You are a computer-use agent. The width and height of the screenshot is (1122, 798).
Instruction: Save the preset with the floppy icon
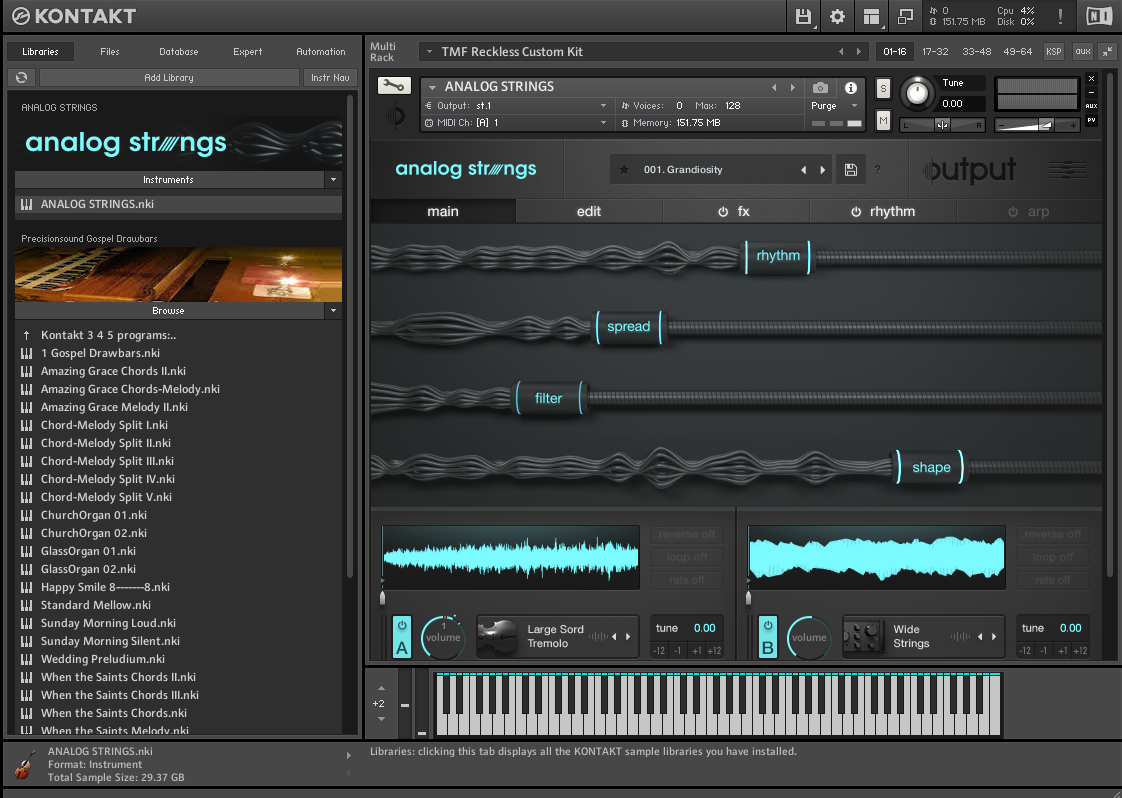point(851,170)
